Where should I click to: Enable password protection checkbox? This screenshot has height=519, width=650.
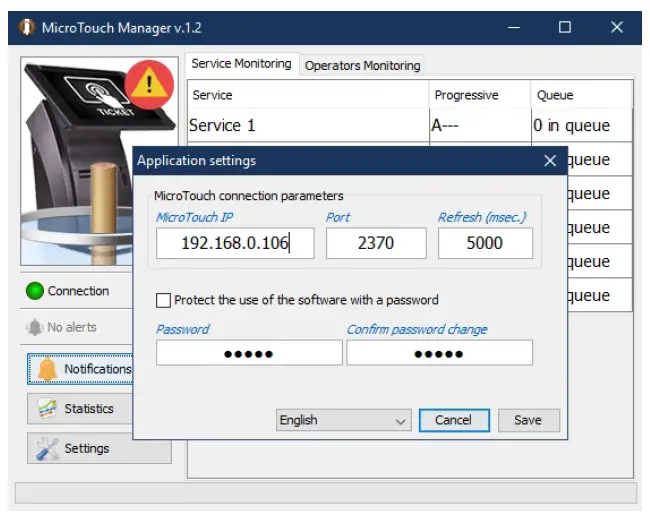click(163, 300)
